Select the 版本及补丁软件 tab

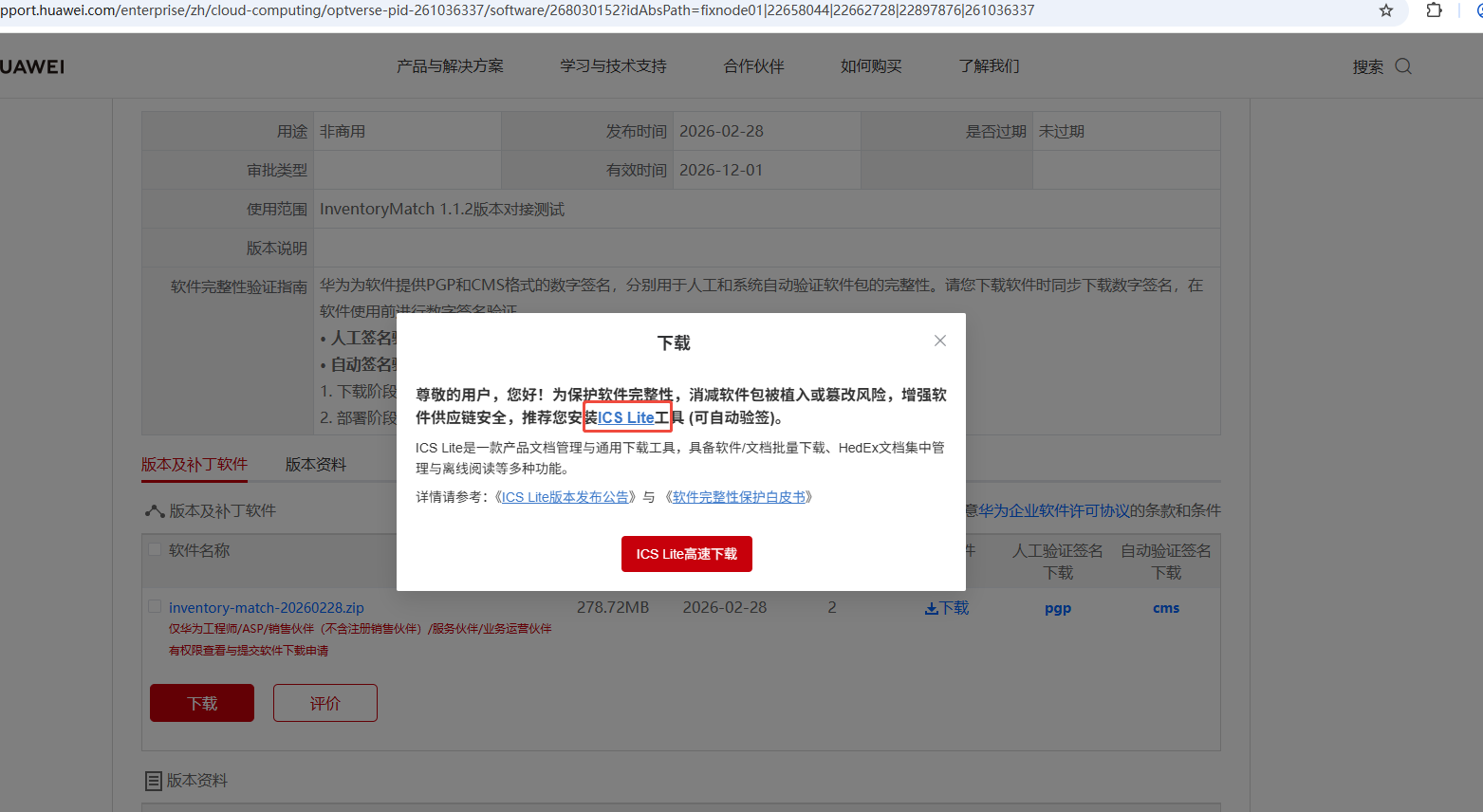195,465
